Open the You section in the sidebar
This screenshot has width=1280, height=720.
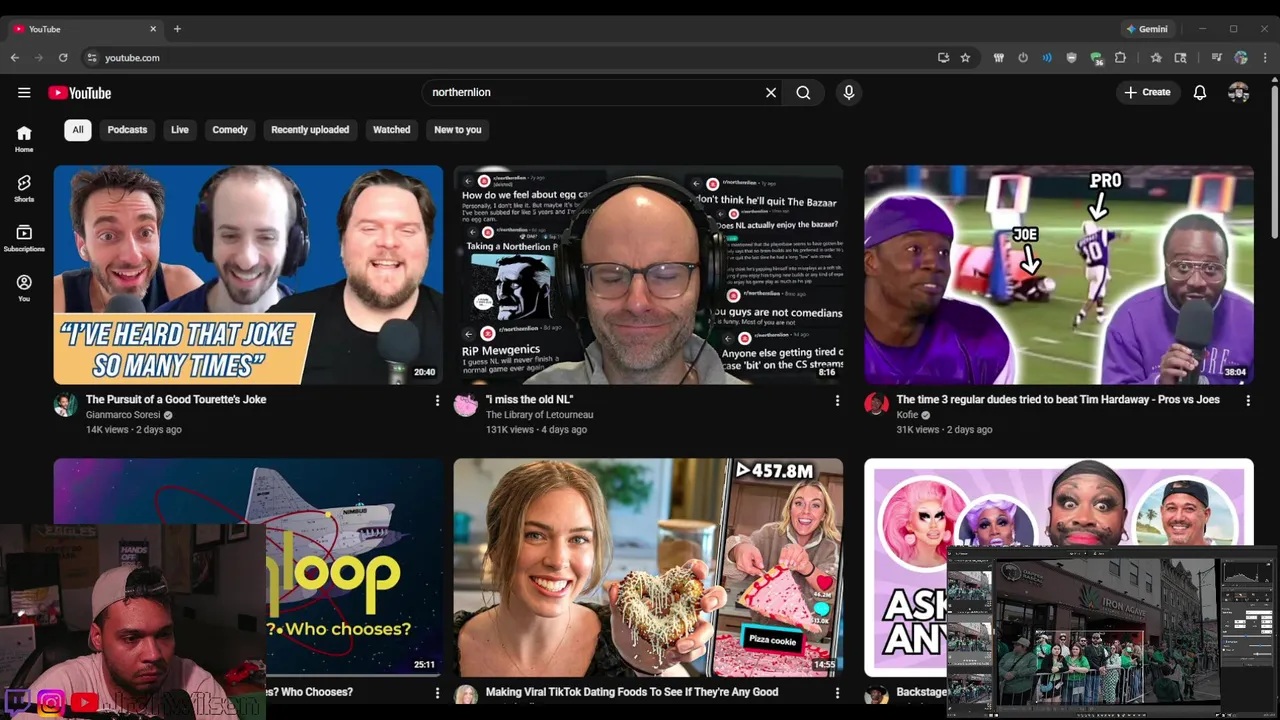coord(24,288)
